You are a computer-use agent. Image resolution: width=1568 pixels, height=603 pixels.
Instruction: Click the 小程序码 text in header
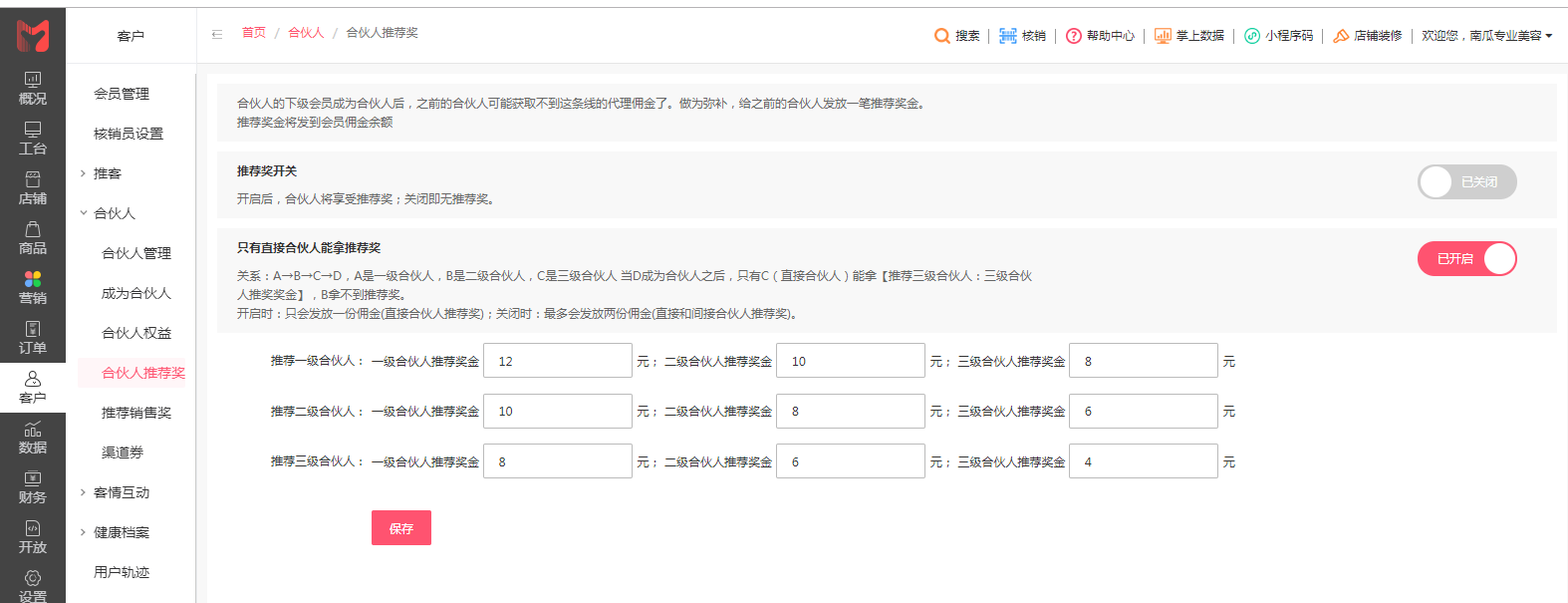pyautogui.click(x=1289, y=36)
